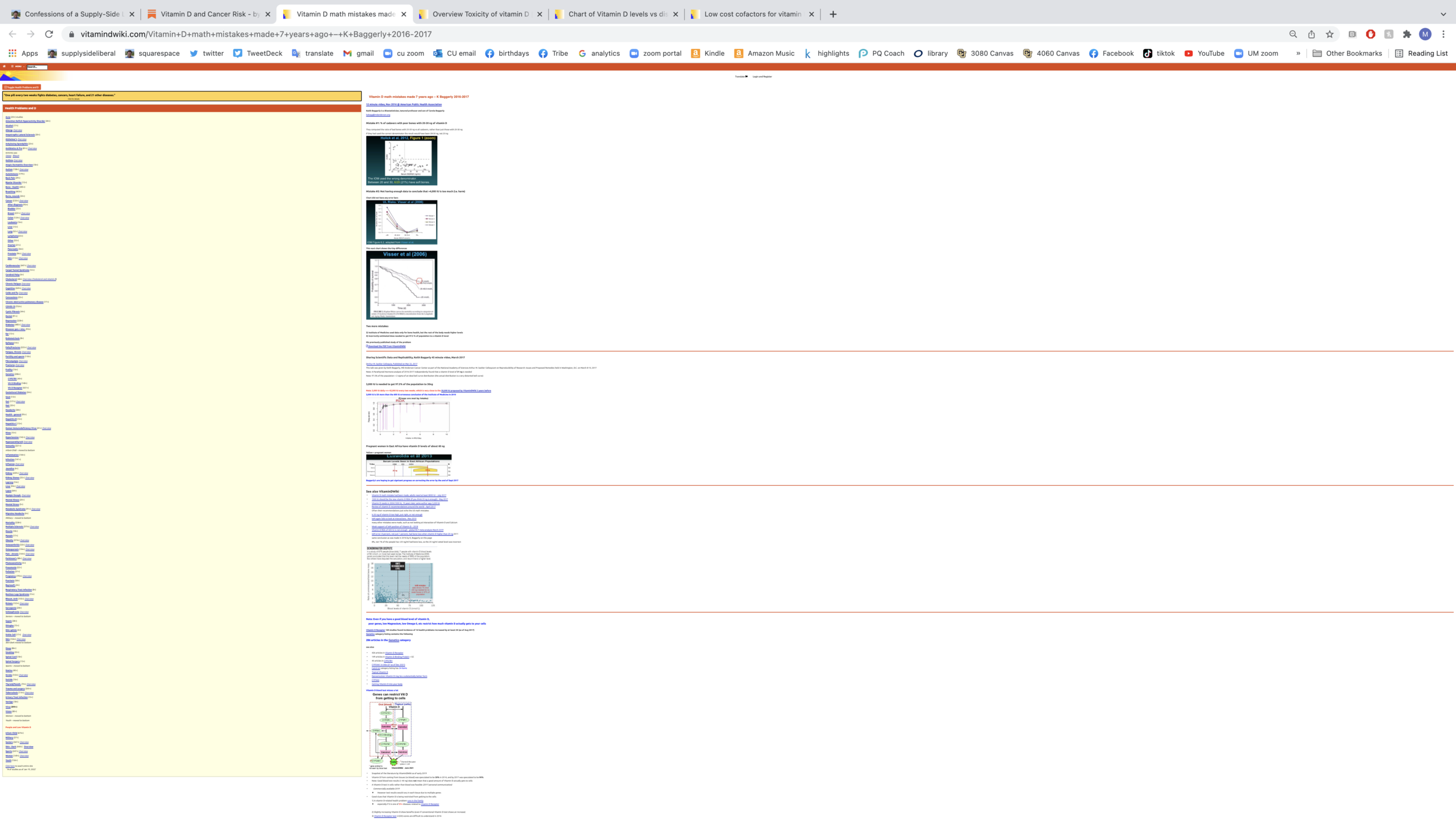Image resolution: width=1456 pixels, height=819 pixels.
Task: Open the Reading List button
Action: [x=1421, y=53]
